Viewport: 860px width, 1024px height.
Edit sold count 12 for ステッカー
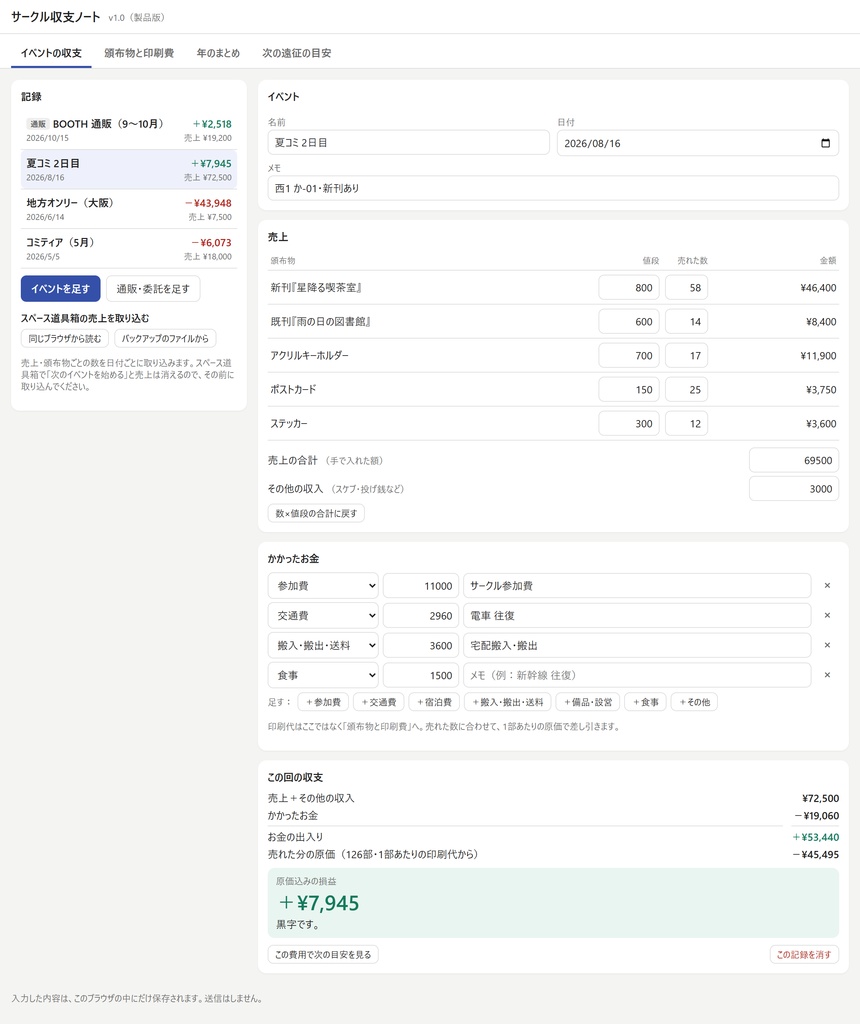click(686, 423)
